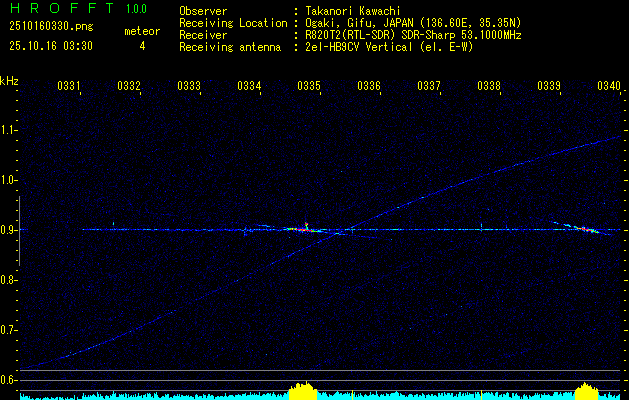Click the filename 2510160330.png

51,26
